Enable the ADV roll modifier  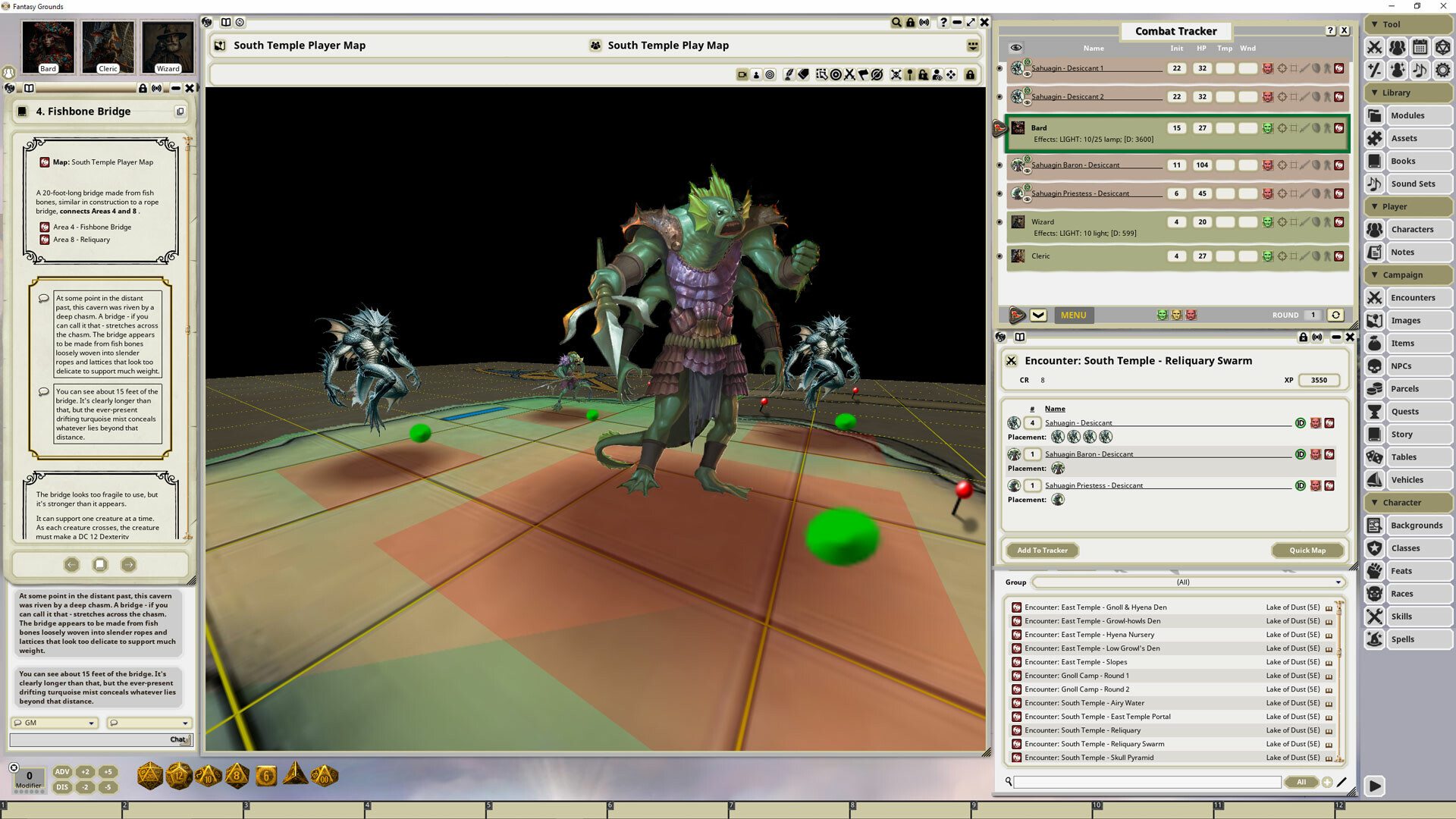61,771
